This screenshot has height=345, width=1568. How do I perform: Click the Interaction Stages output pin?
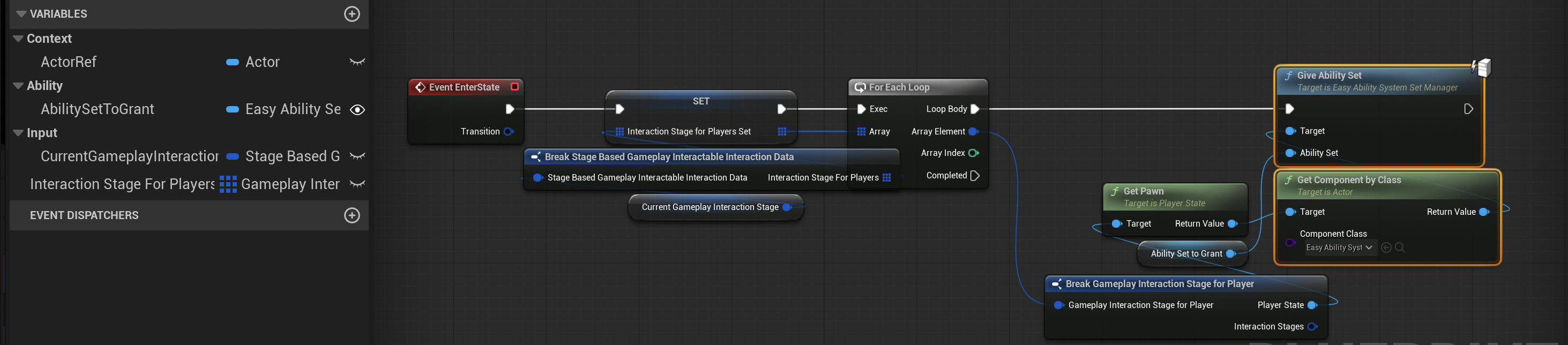(1312, 327)
